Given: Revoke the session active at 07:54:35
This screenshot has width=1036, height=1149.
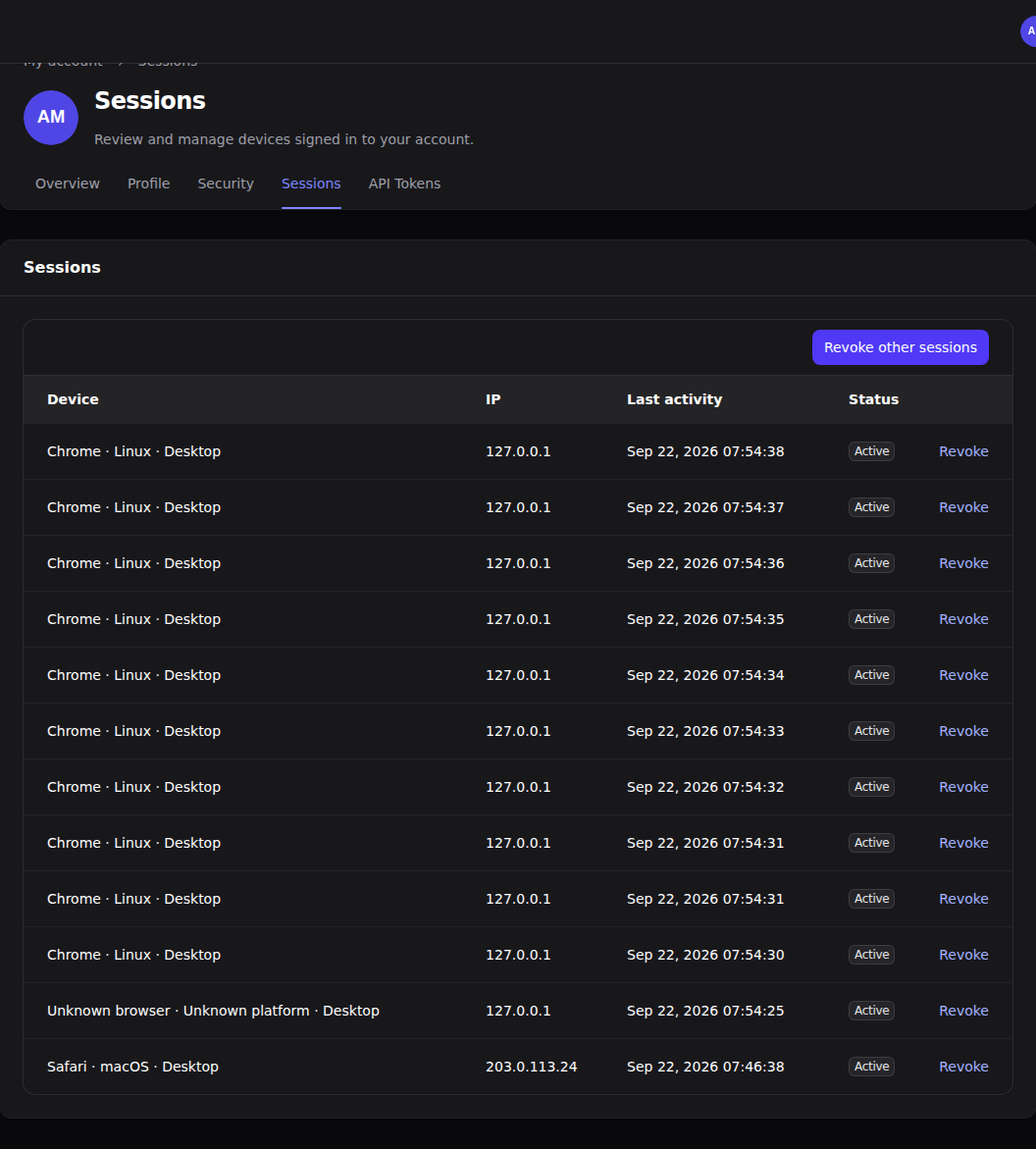Looking at the screenshot, I should tap(963, 619).
